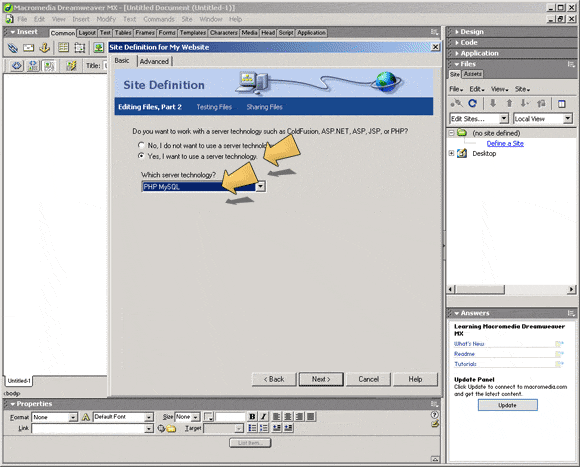Click the Update button in Answers panel

point(508,405)
